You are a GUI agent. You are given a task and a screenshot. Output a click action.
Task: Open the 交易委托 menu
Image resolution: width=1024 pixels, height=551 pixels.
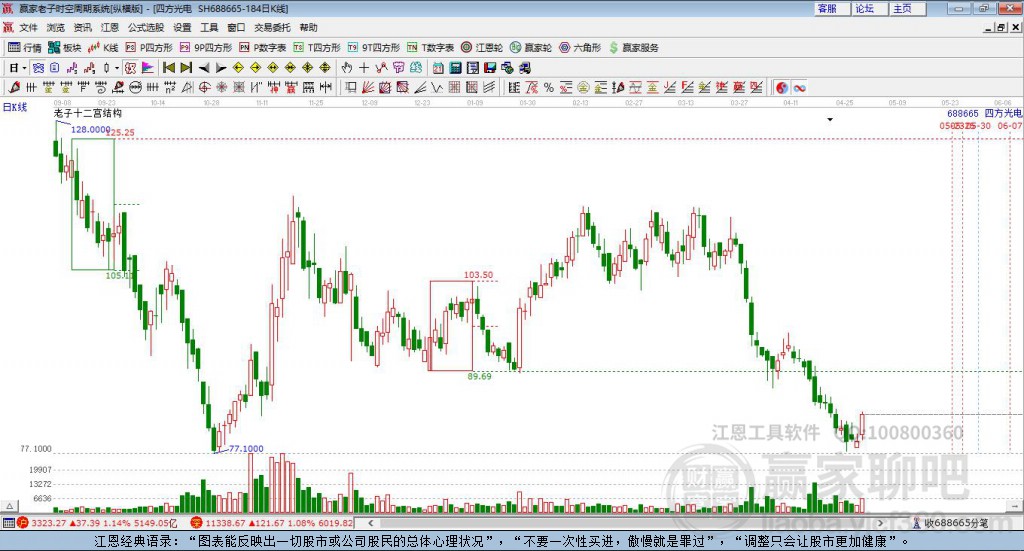point(272,27)
